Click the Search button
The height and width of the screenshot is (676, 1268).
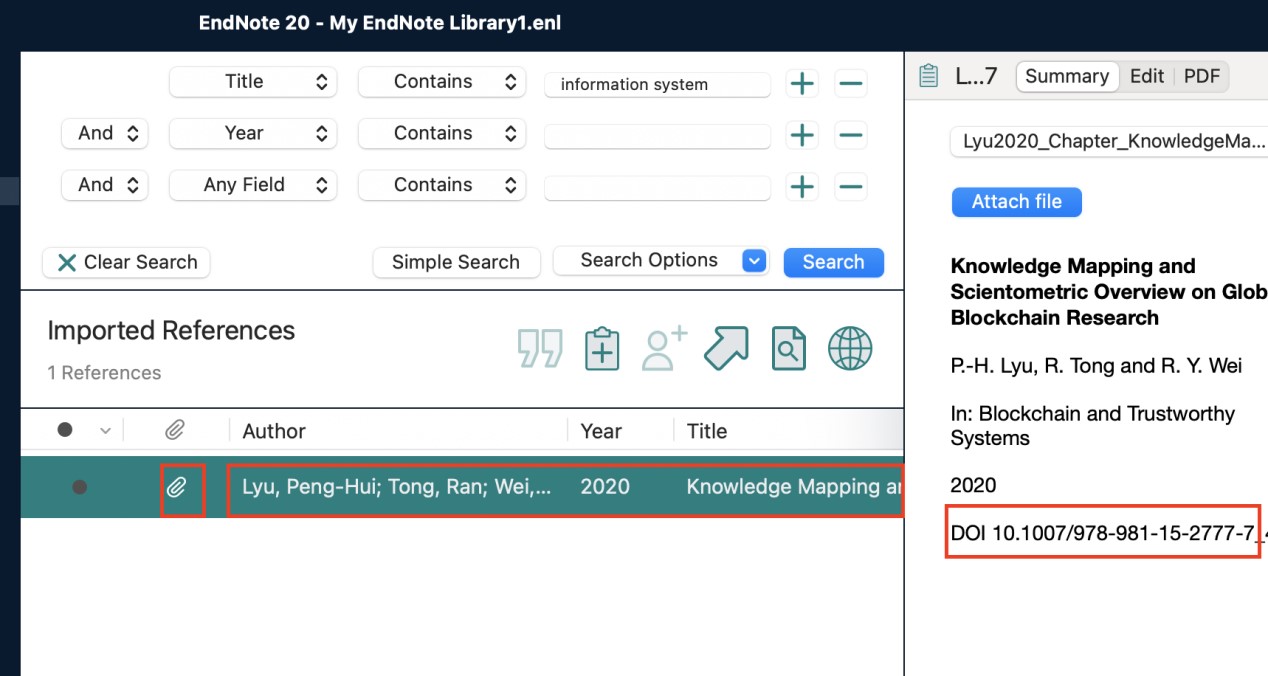[x=833, y=262]
